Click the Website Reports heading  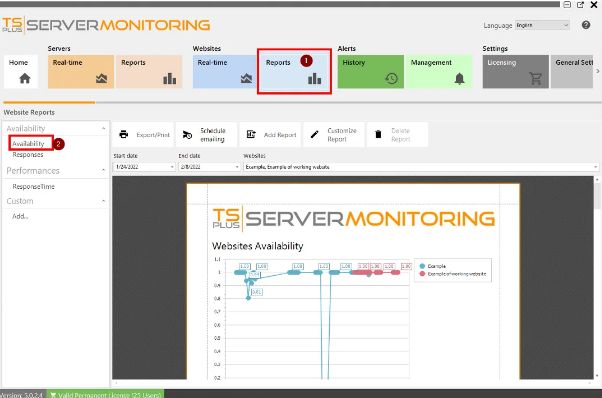click(x=29, y=112)
